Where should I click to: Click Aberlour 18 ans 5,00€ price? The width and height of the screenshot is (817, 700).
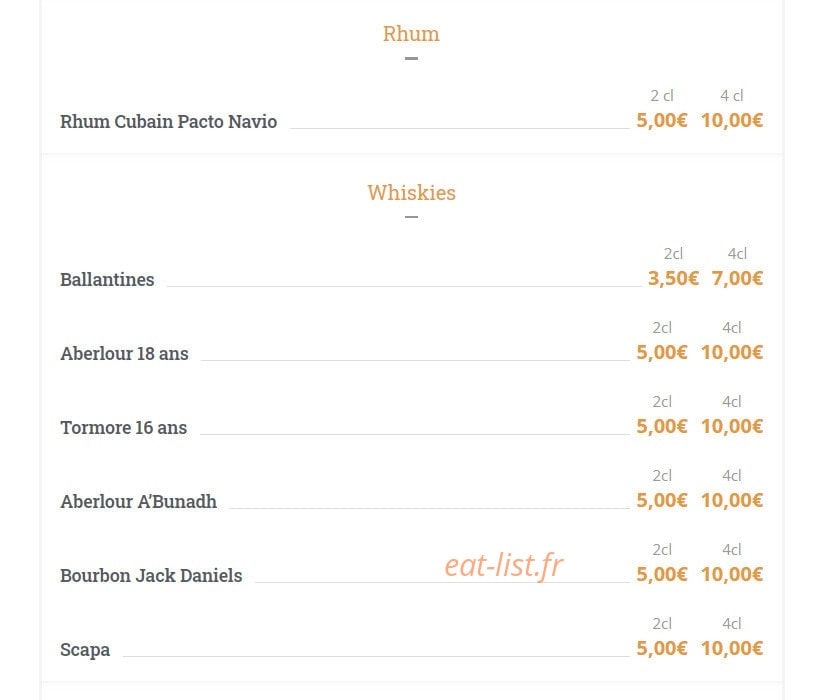pyautogui.click(x=662, y=352)
